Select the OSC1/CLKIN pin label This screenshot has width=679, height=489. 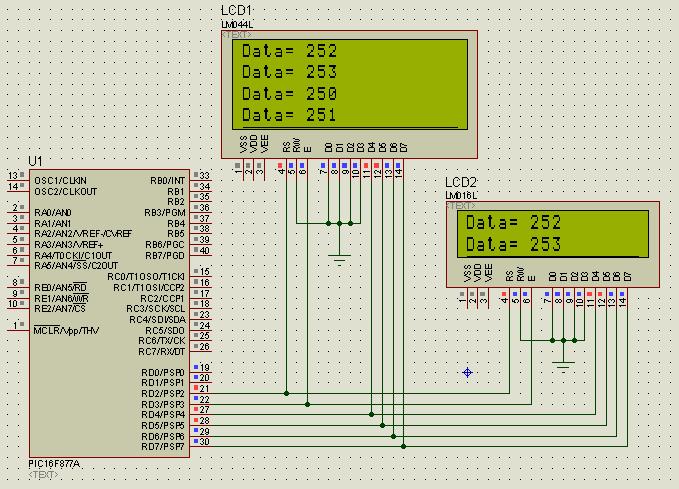60,181
